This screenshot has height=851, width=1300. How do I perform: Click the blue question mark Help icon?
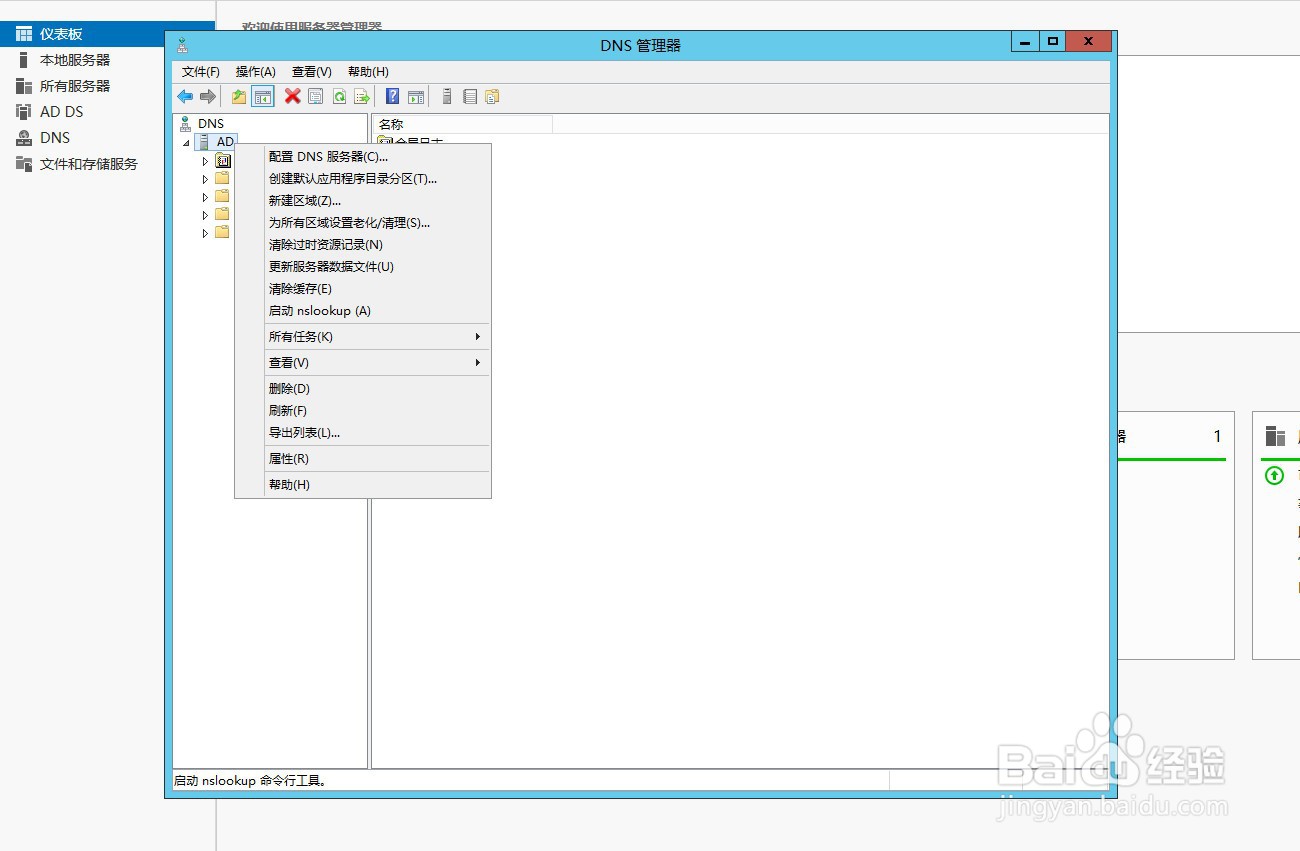393,96
